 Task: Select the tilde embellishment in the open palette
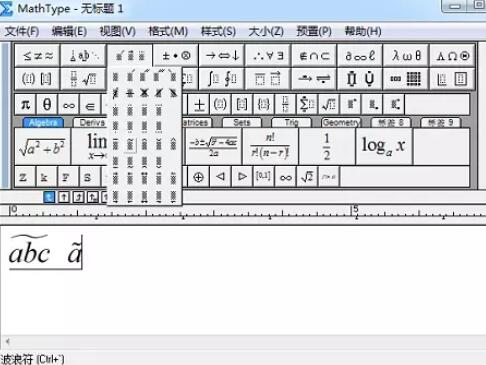point(130,144)
